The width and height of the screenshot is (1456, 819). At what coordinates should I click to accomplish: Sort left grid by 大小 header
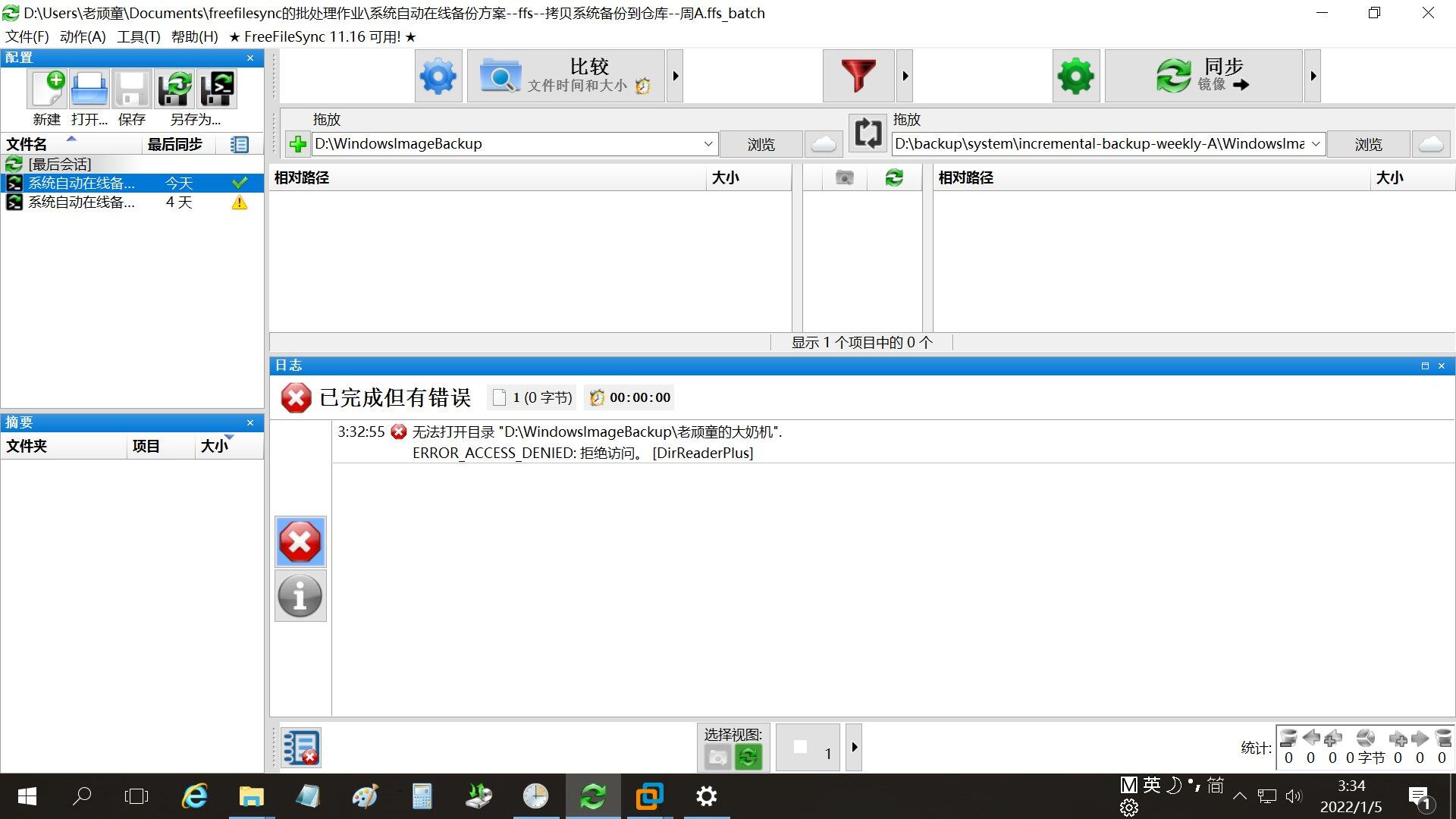748,177
